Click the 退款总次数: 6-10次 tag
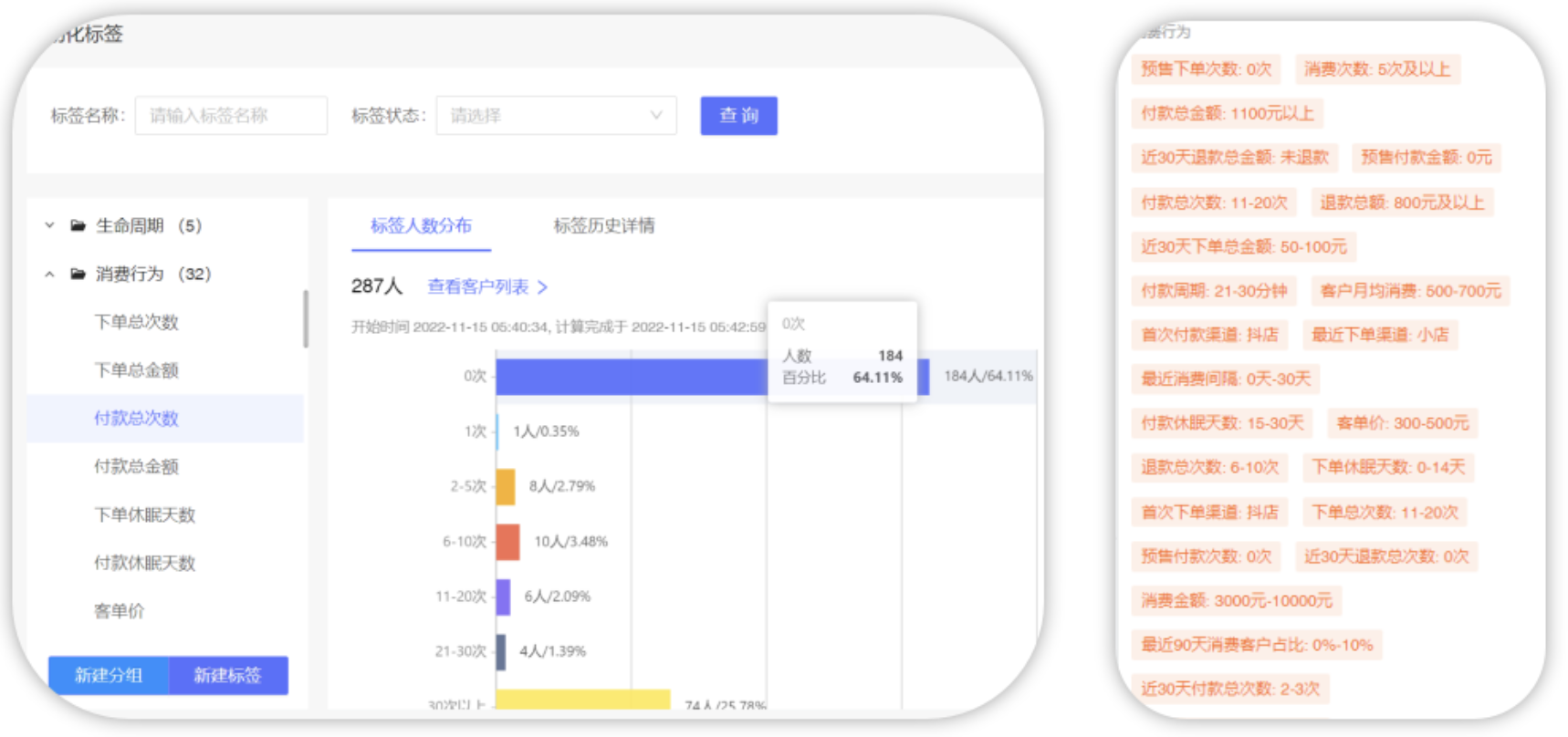This screenshot has width=1568, height=737. click(x=1209, y=467)
